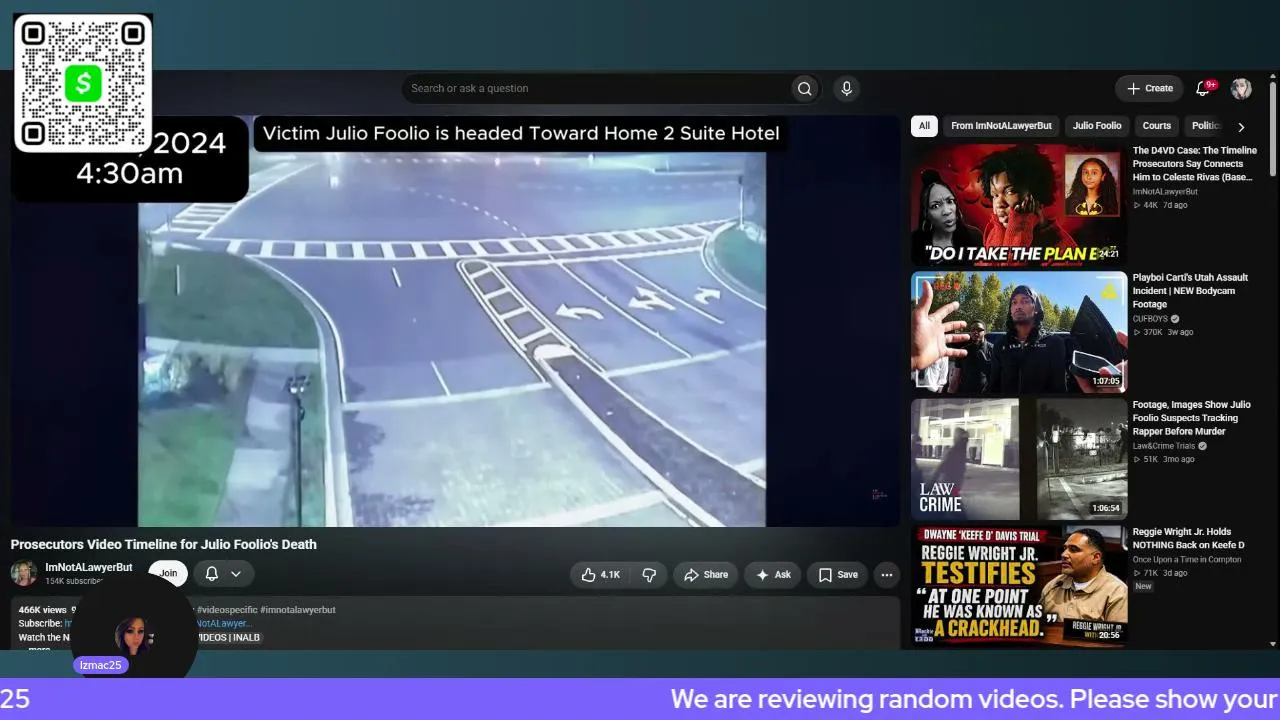Click the Ask button with sparkle icon

(x=773, y=575)
